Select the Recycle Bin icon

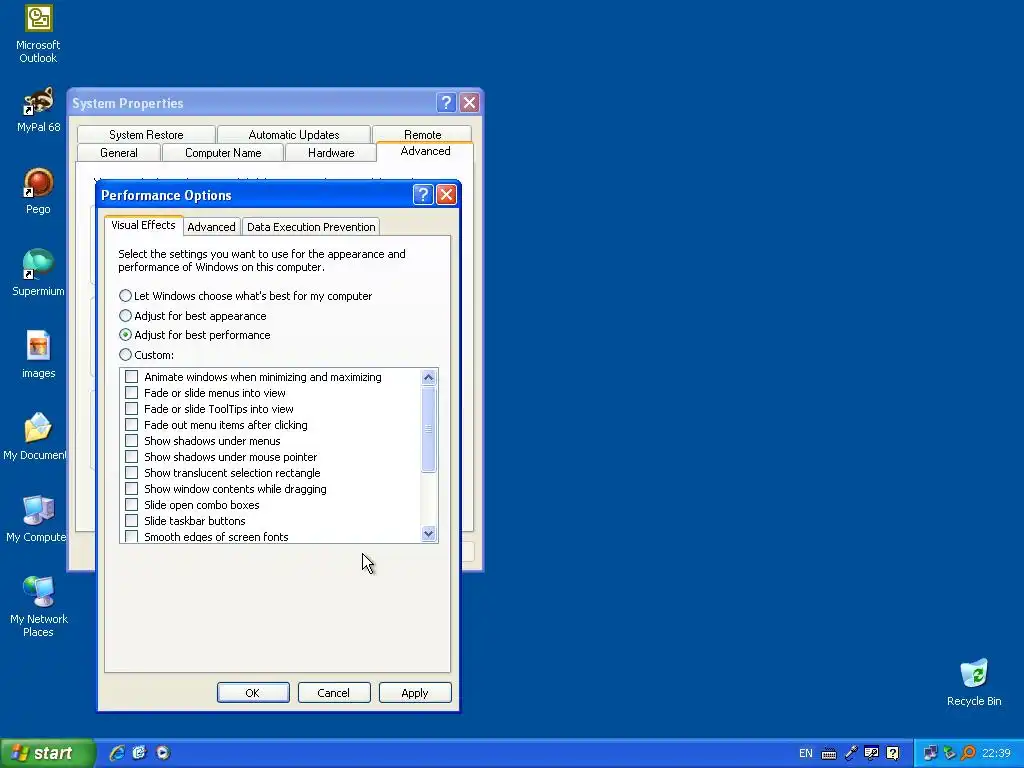(x=974, y=682)
